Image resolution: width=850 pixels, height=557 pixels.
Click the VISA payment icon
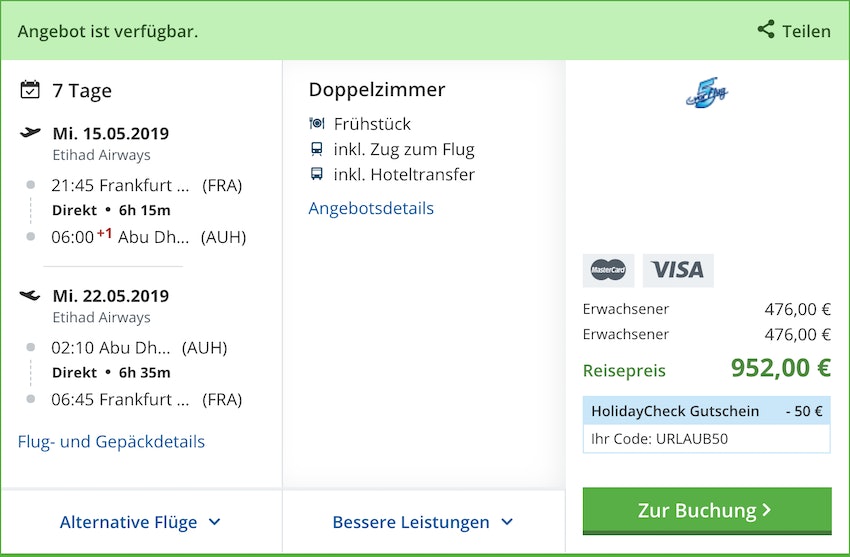(678, 270)
